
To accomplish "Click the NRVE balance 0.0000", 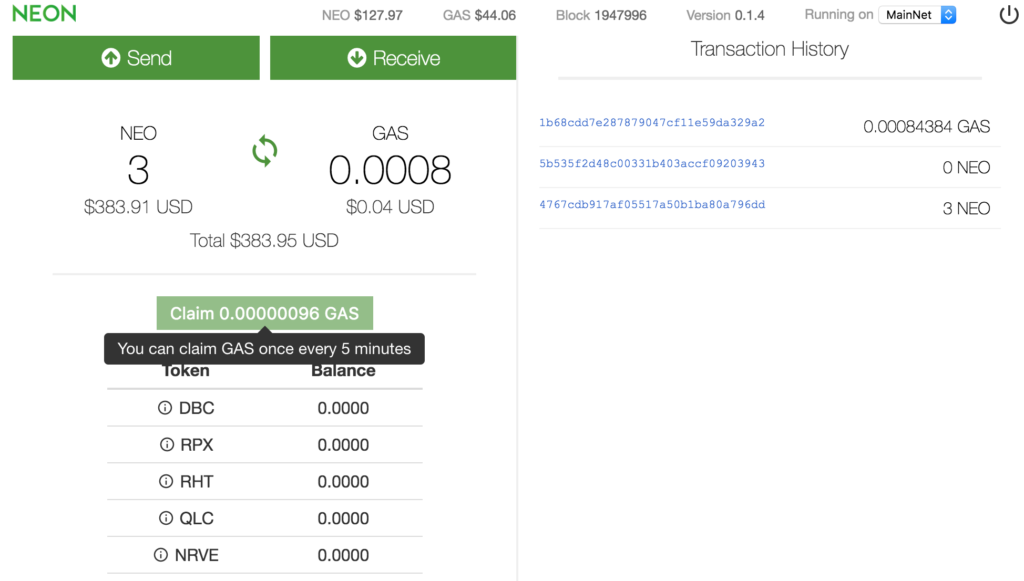I will tap(343, 555).
